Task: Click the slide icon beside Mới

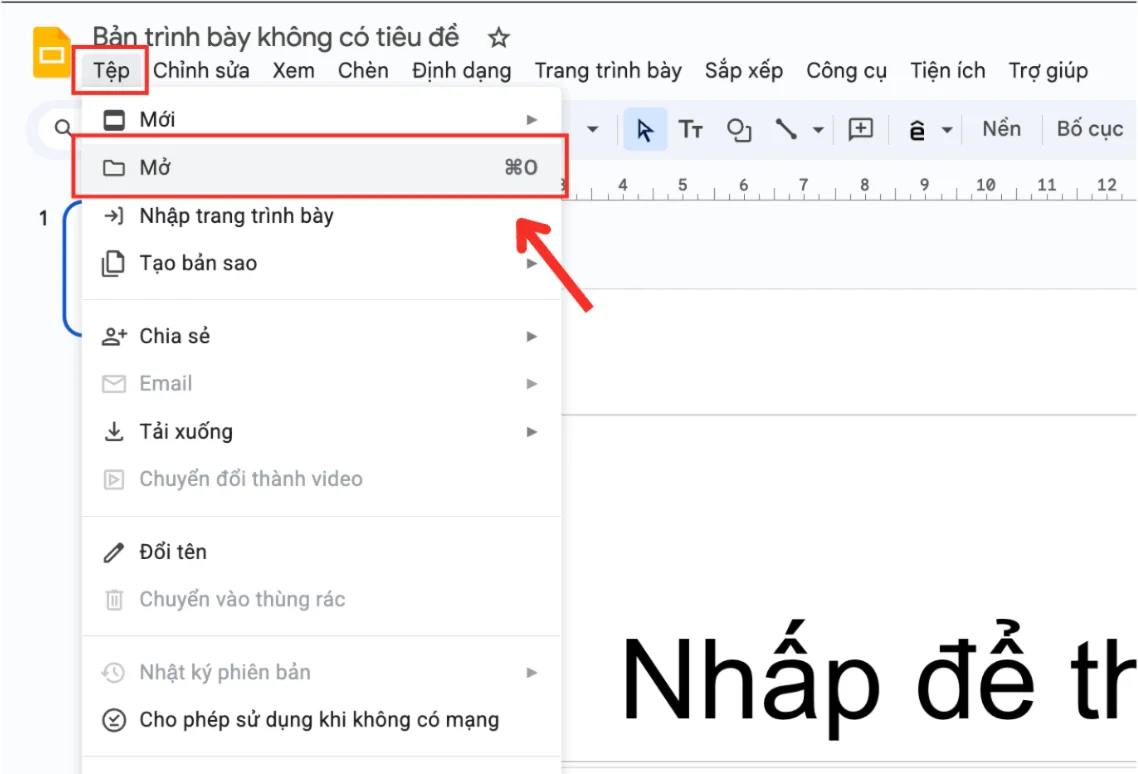Action: point(114,120)
